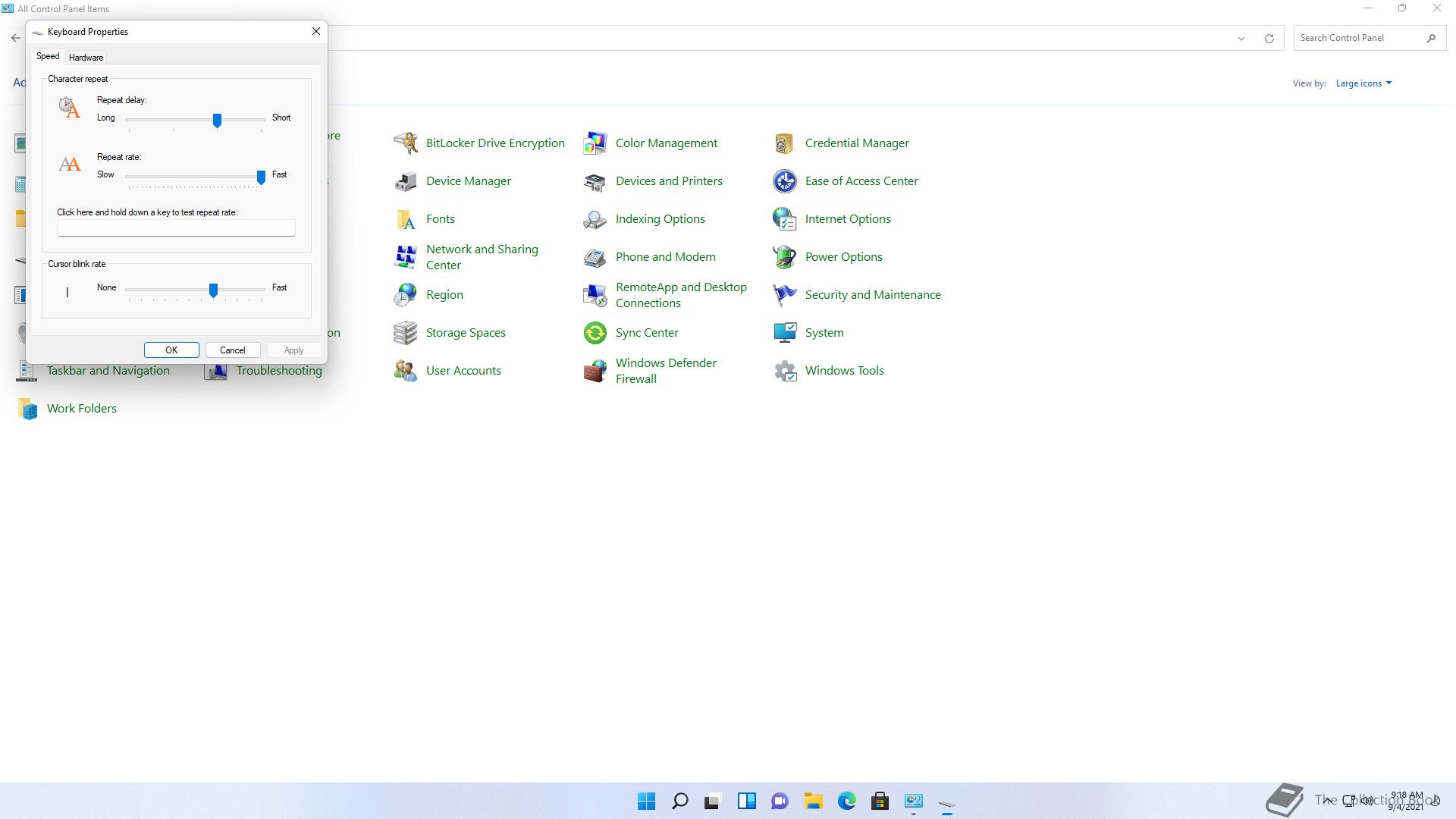Screen dimensions: 1456x819
Task: Click the Repeat delay slider thumb
Action: pyautogui.click(x=217, y=121)
